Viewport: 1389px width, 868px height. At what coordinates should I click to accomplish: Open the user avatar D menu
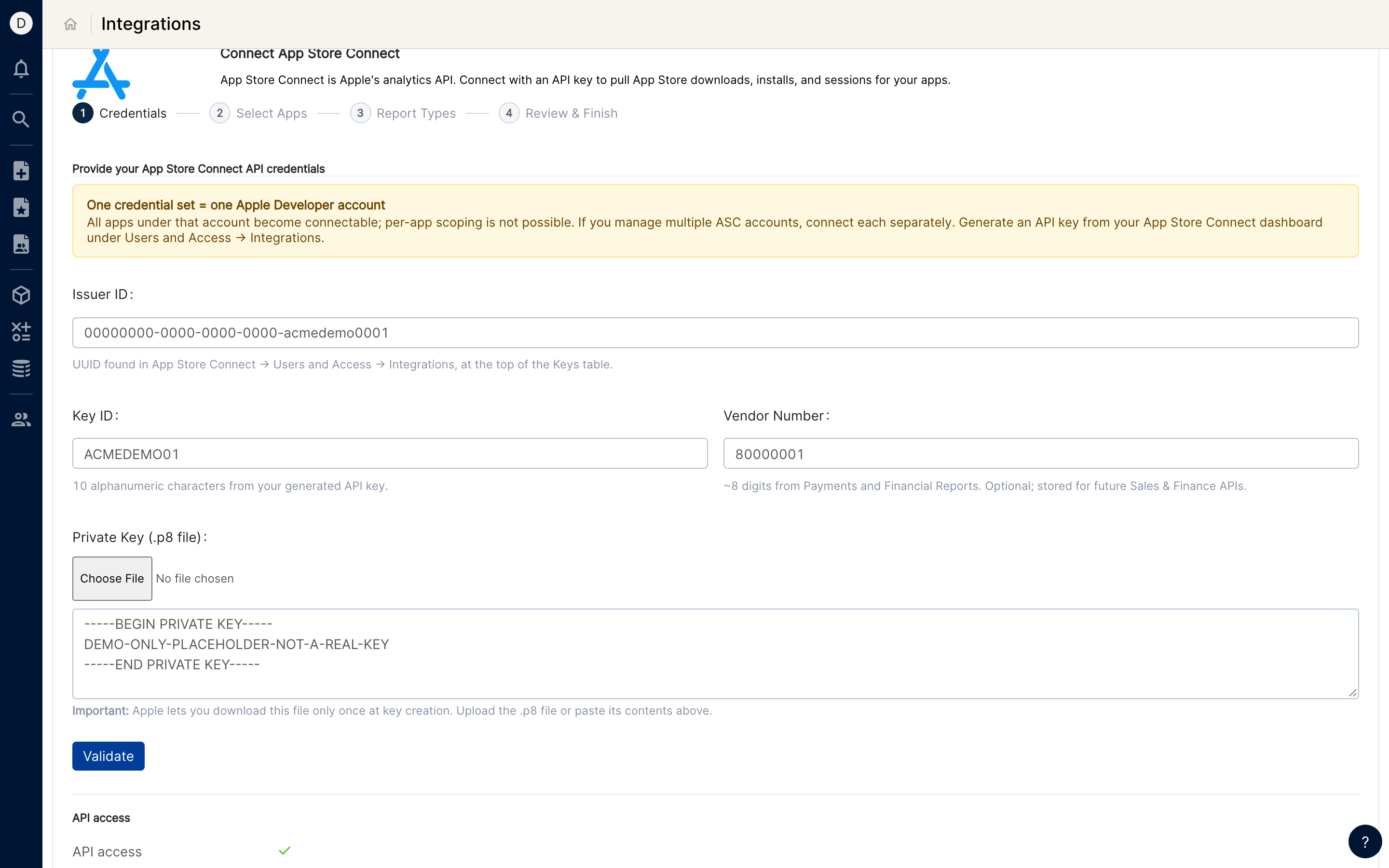pos(21,24)
